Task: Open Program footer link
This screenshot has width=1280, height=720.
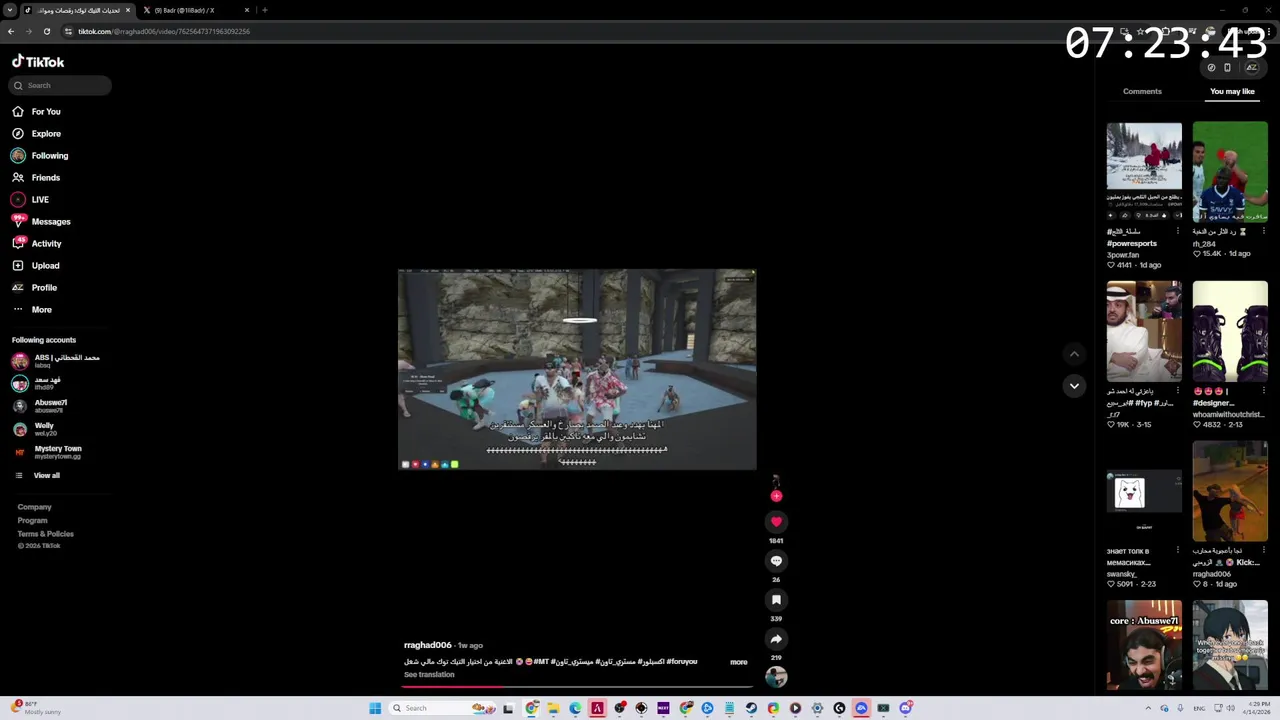Action: 32,520
